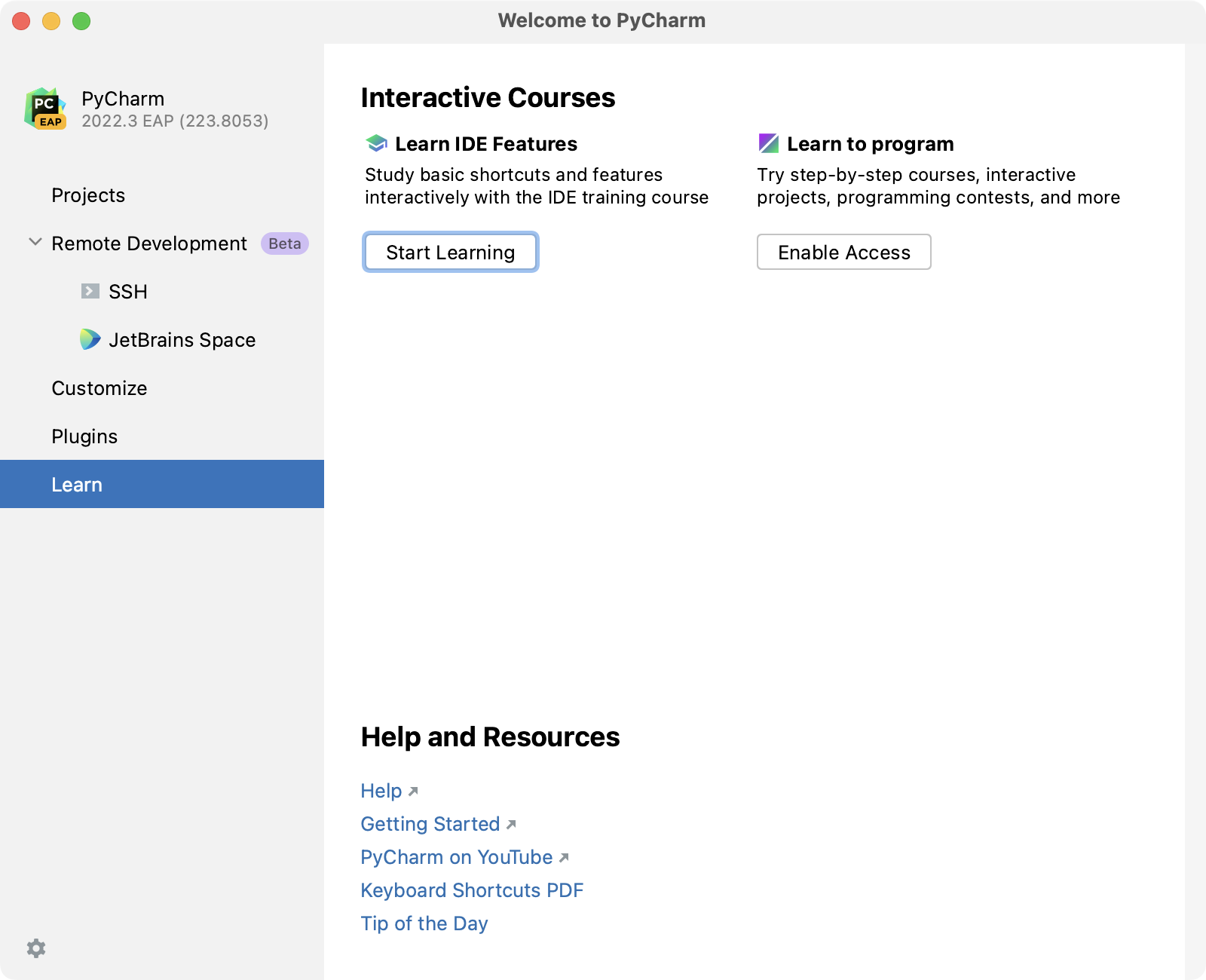View the Tip of the Day
Image resolution: width=1206 pixels, height=980 pixels.
coord(424,923)
